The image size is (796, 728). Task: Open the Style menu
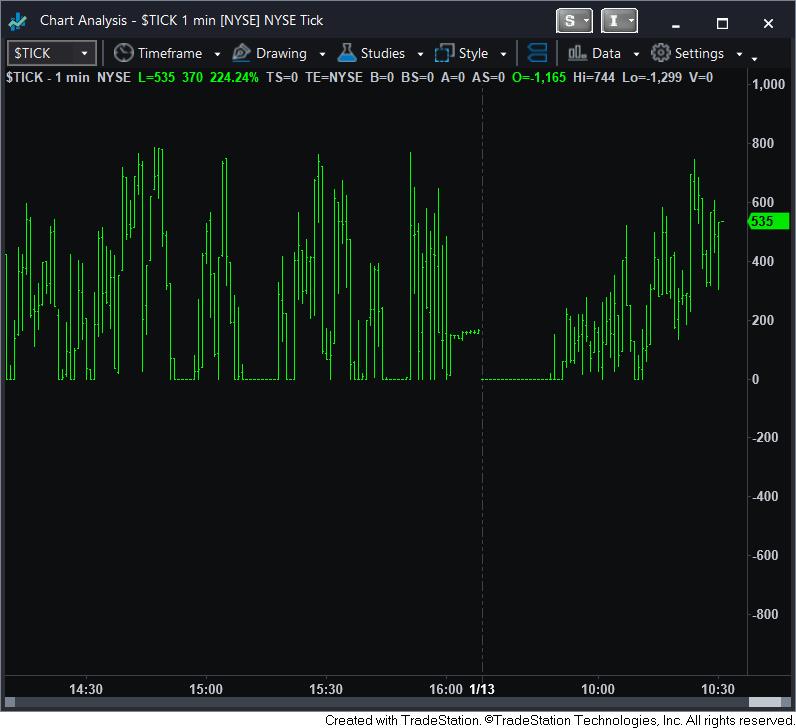click(x=473, y=53)
